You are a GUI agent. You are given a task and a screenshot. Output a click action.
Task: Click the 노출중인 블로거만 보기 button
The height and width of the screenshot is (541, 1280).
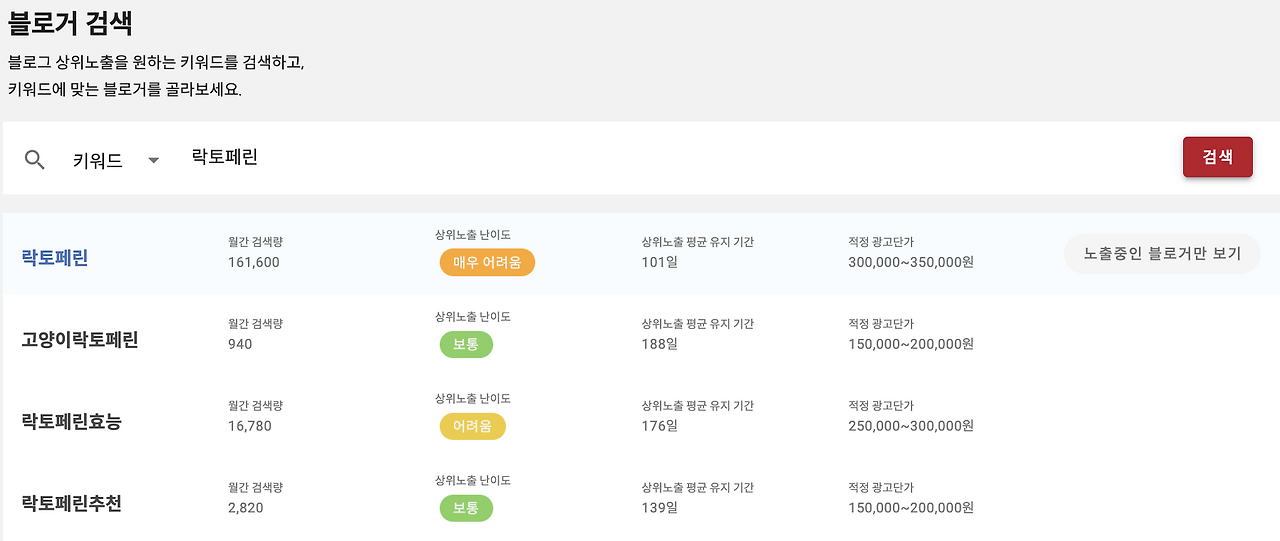(1162, 253)
